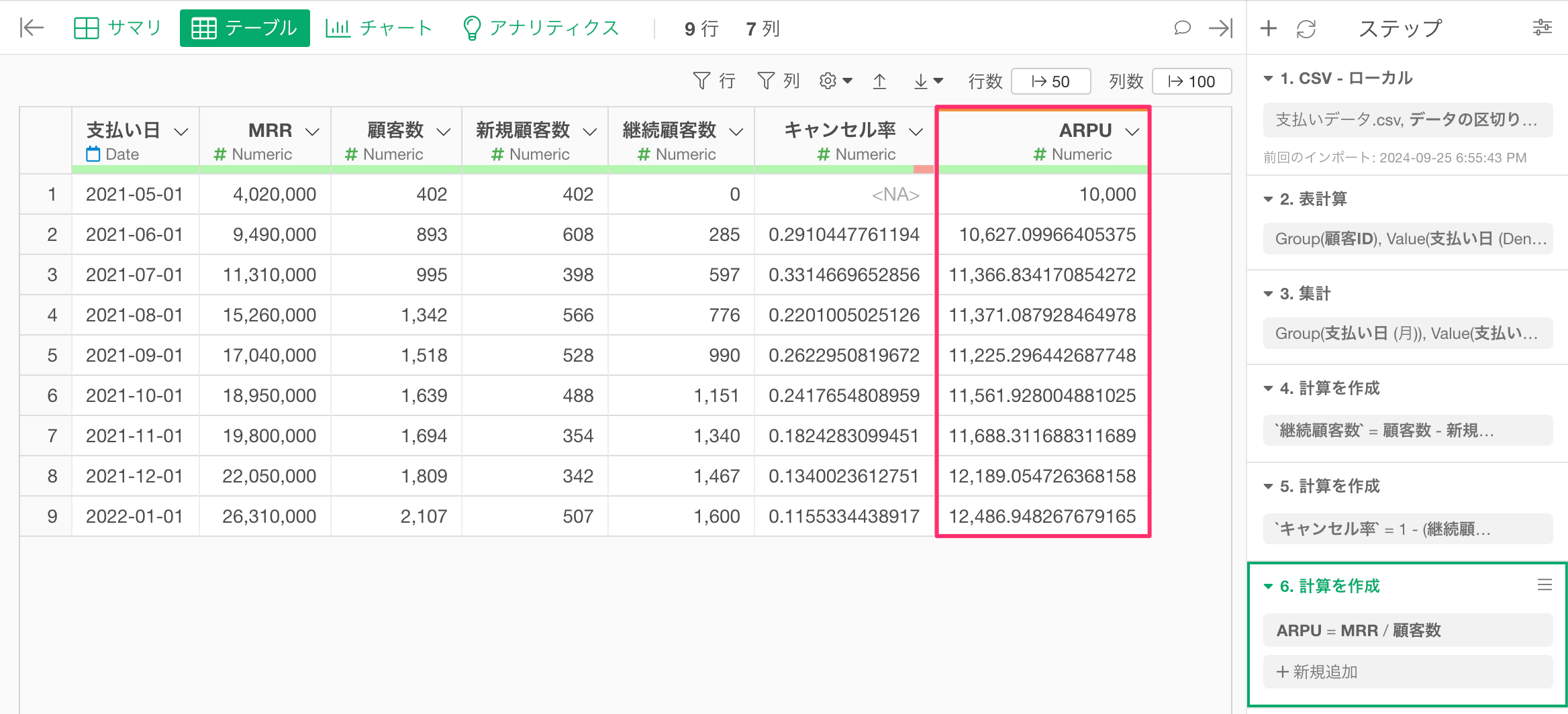Click the Numeric hash icon under MRR
Viewport: 1568px width, 714px height.
pos(219,154)
